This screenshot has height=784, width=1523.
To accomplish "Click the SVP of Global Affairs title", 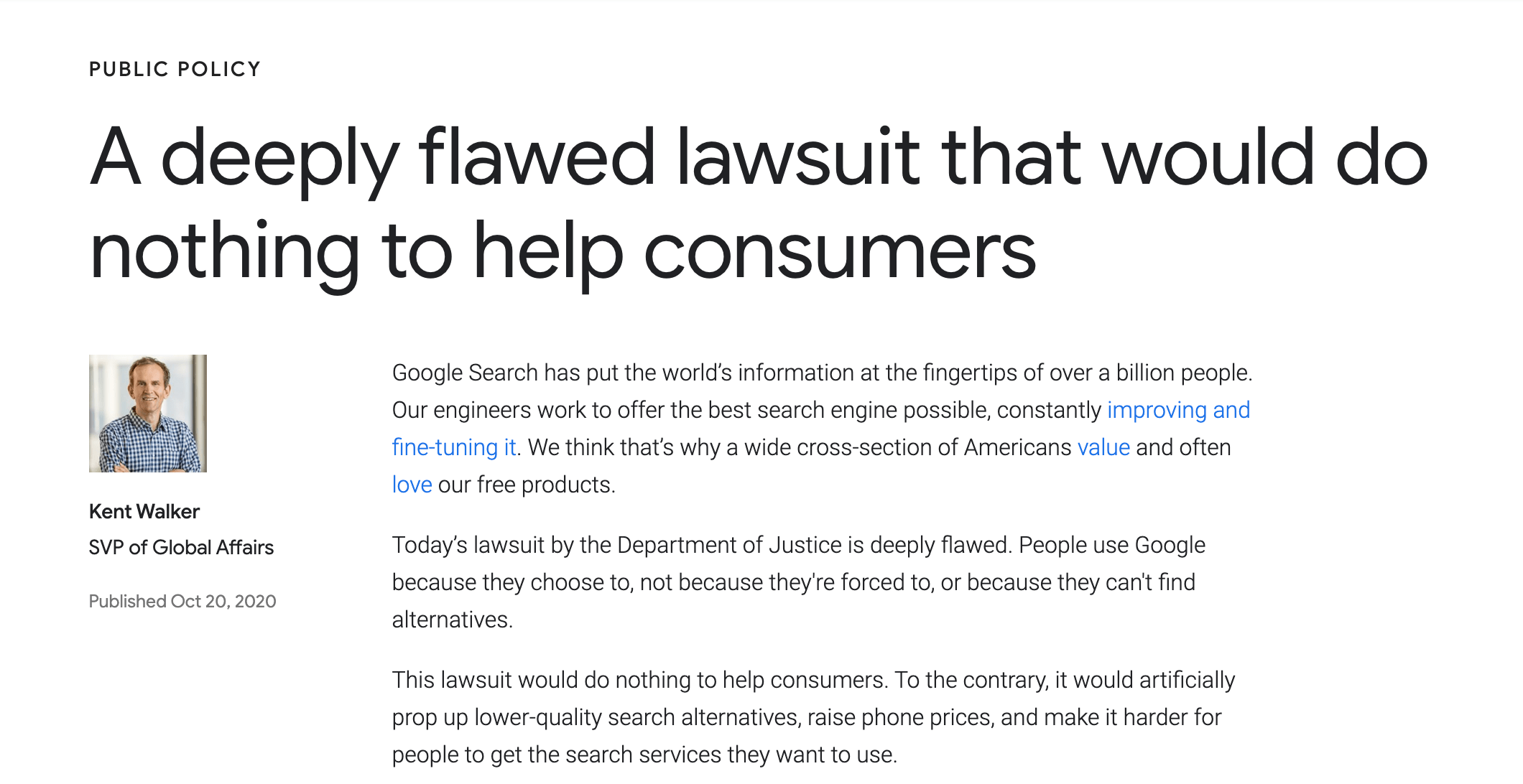I will click(181, 547).
